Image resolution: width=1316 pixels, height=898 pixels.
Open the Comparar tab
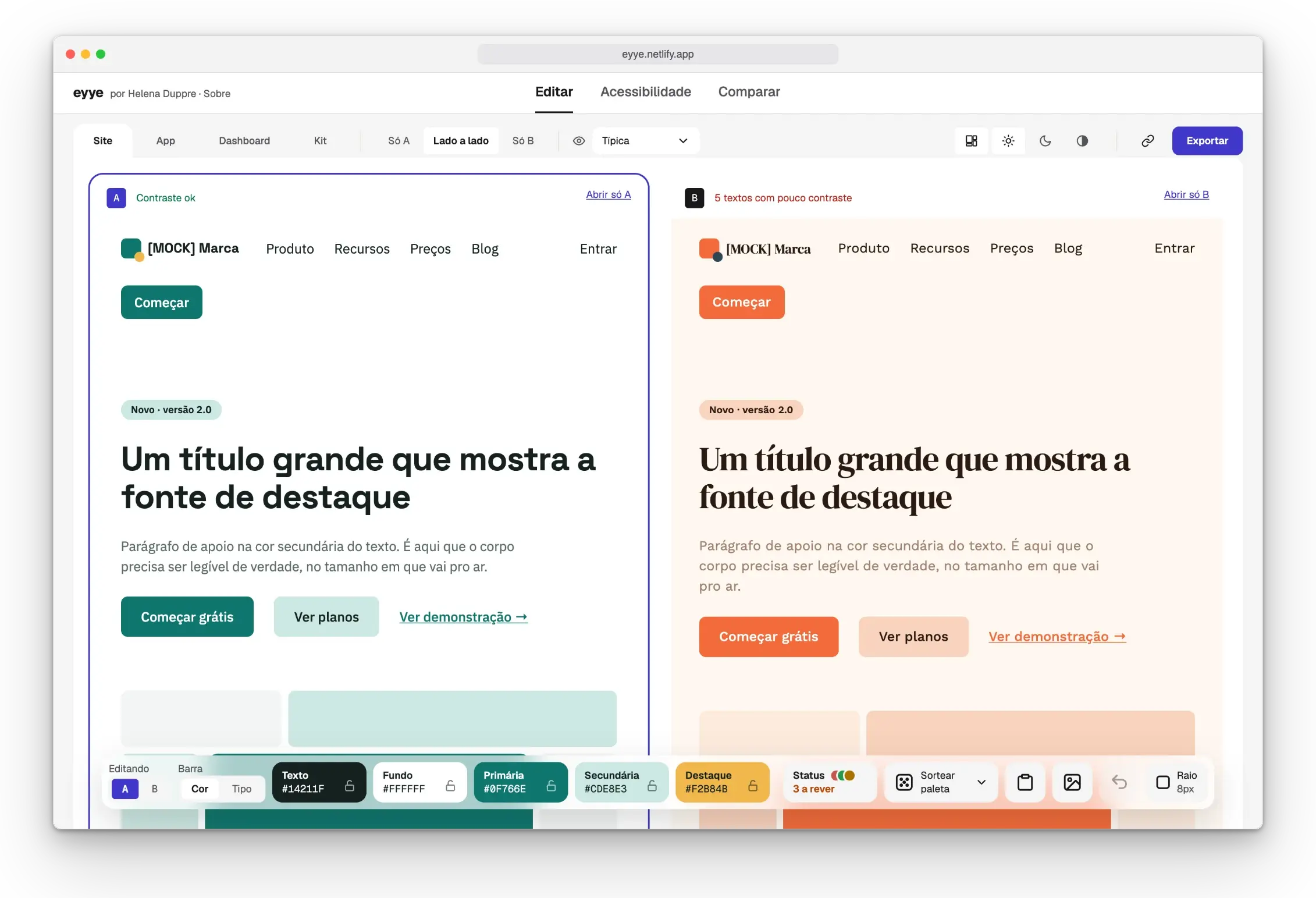(x=749, y=92)
